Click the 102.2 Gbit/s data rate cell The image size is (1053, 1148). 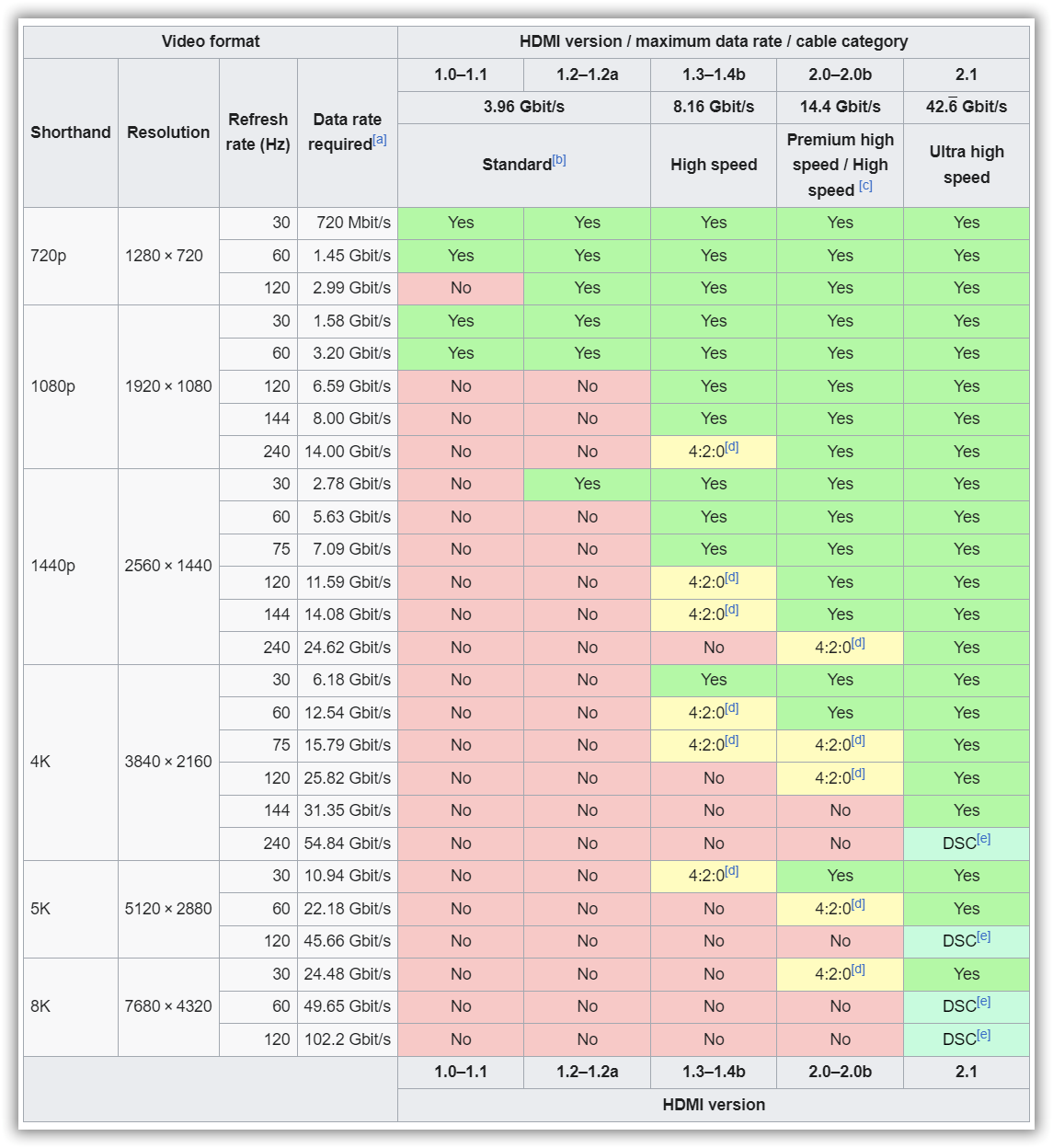348,1039
